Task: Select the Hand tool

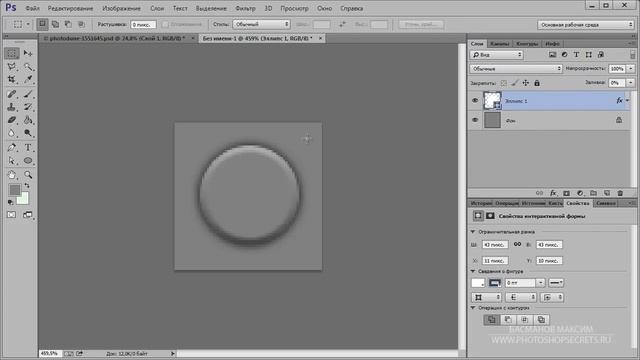Action: pos(12,175)
